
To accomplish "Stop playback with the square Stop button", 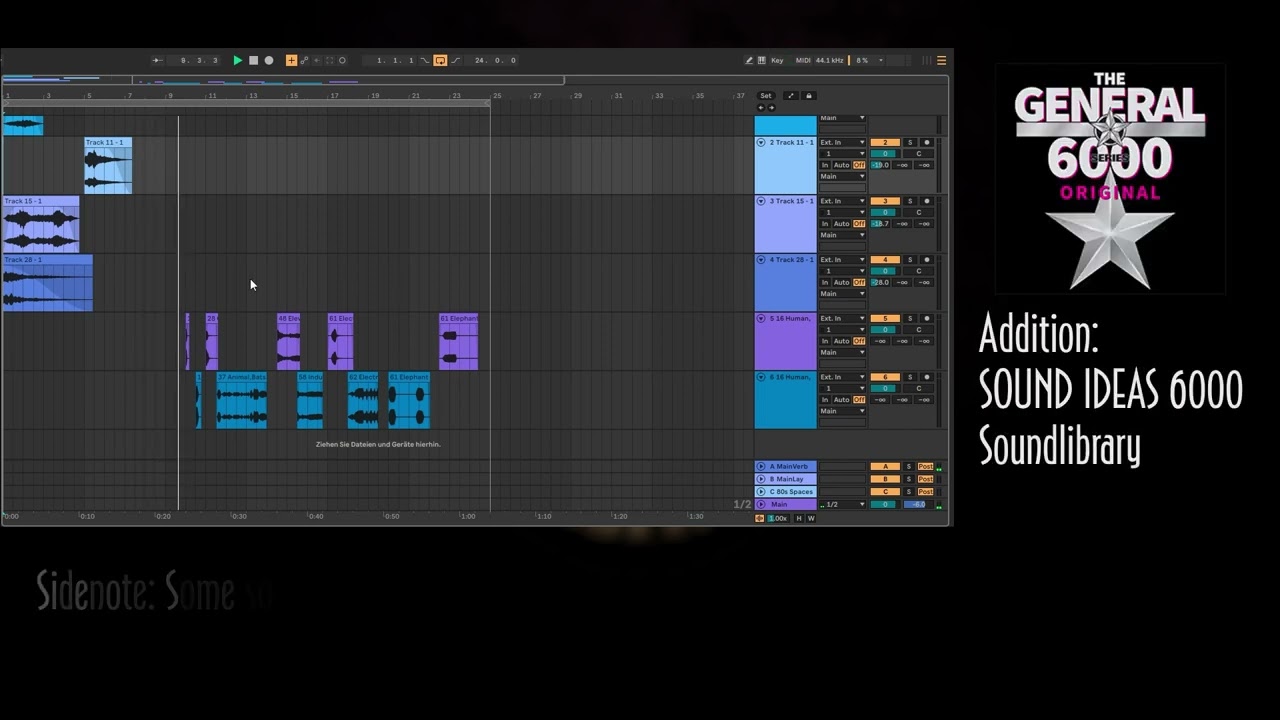I will (253, 60).
